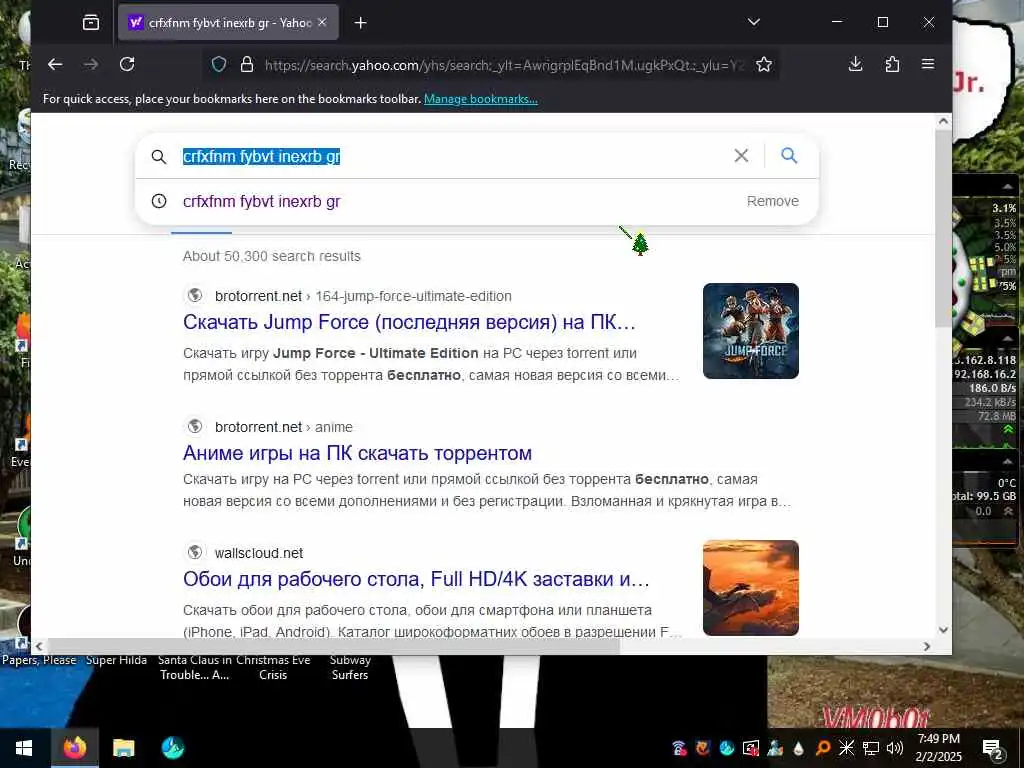The width and height of the screenshot is (1024, 768).
Task: Open the wallscloud wallpaper thumbnail
Action: (x=750, y=588)
